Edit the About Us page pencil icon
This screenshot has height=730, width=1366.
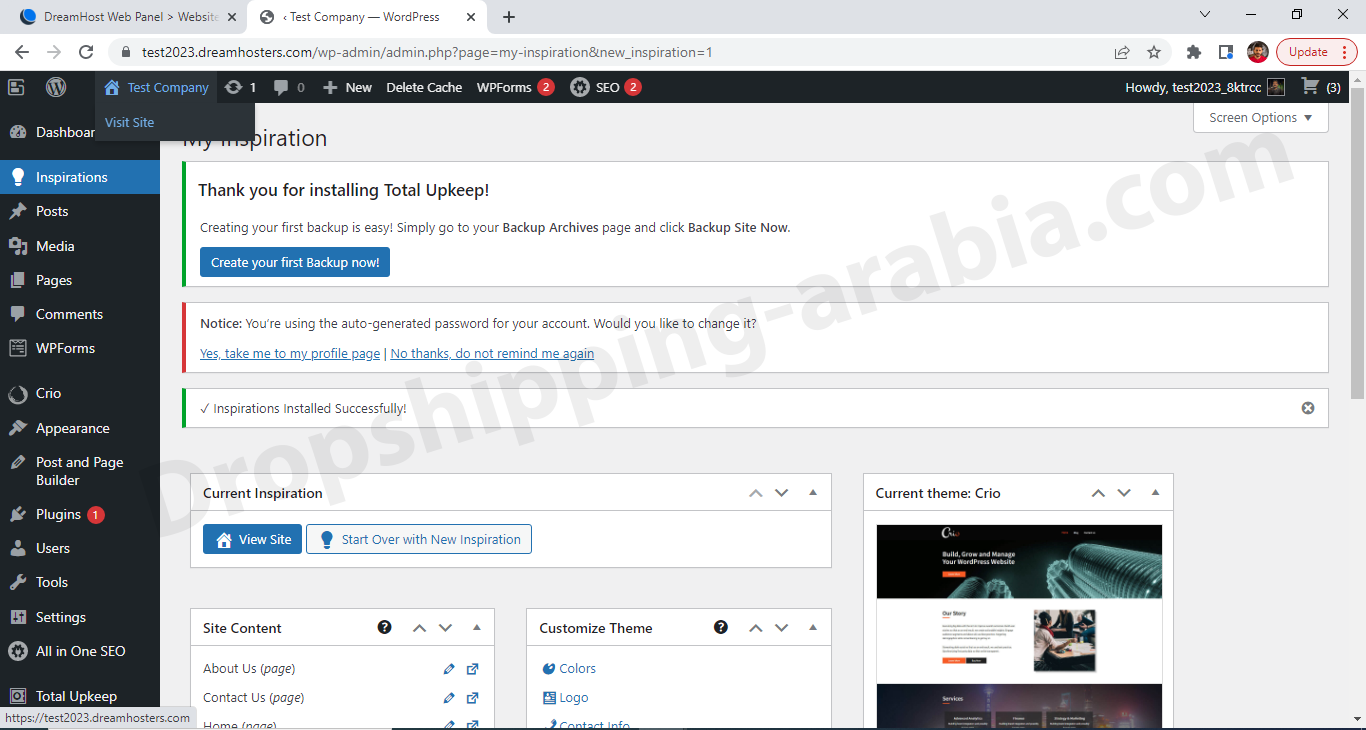tap(449, 669)
